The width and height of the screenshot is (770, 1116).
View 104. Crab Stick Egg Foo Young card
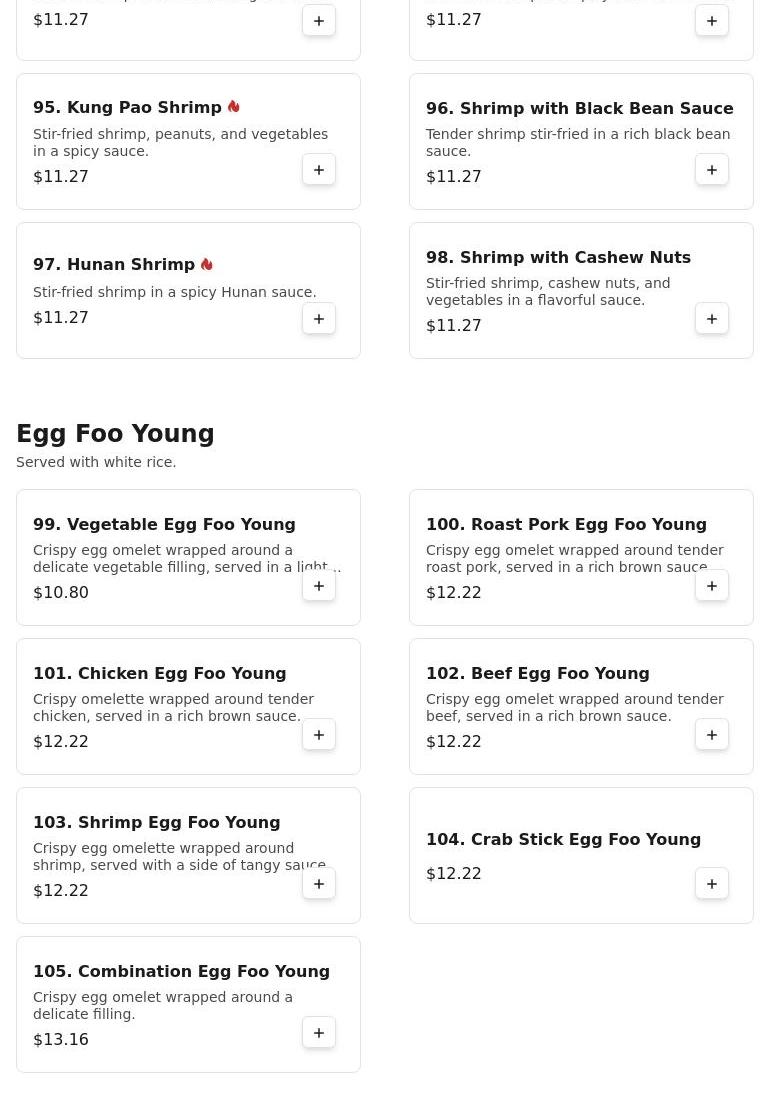(x=581, y=856)
